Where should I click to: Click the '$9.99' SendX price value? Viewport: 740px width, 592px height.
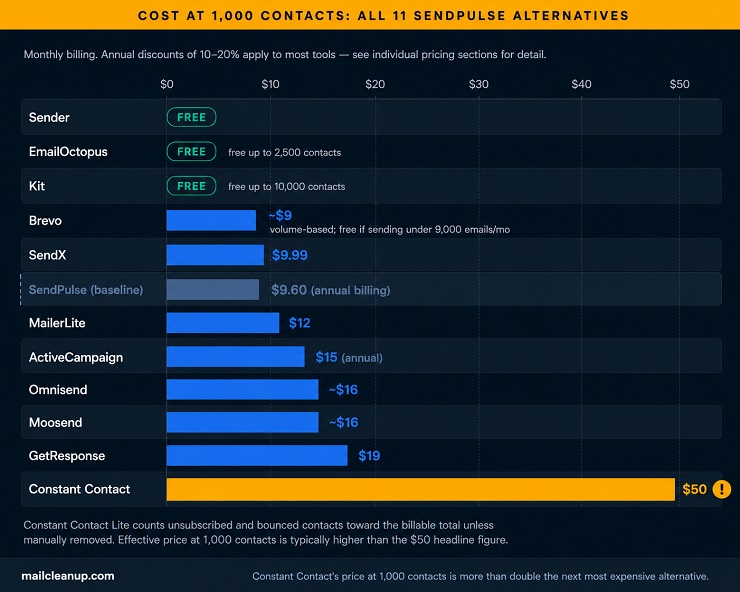290,255
